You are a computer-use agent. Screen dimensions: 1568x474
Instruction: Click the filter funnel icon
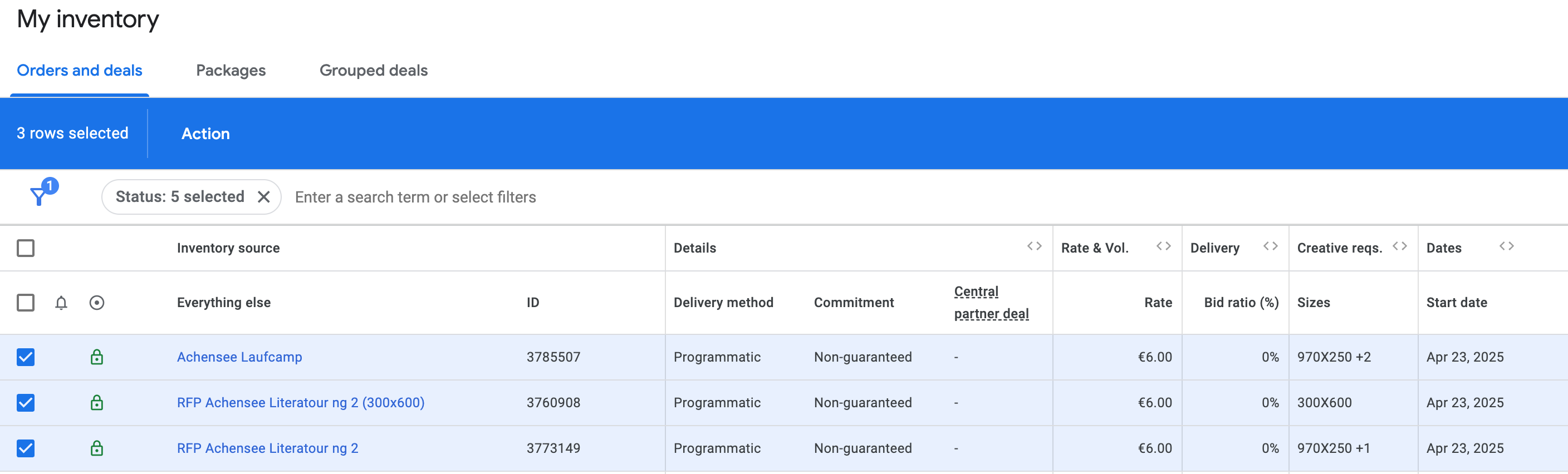pos(39,196)
